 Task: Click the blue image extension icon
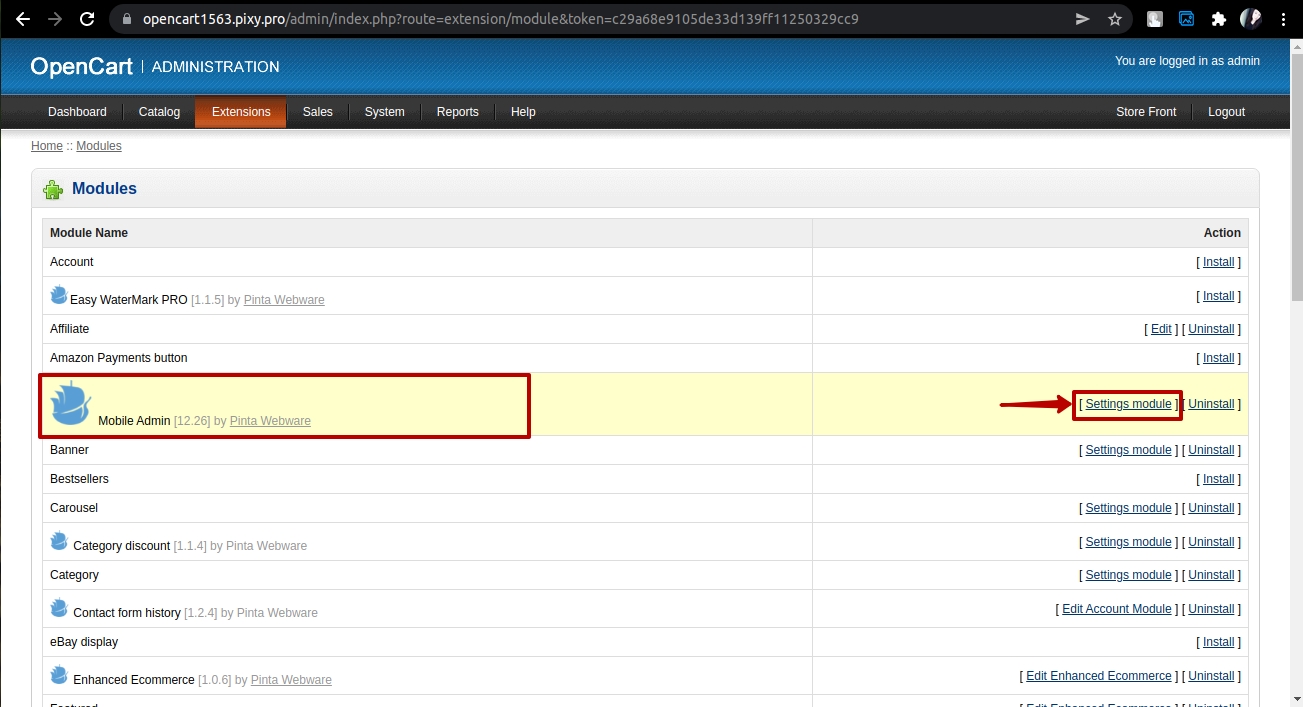[x=1186, y=19]
